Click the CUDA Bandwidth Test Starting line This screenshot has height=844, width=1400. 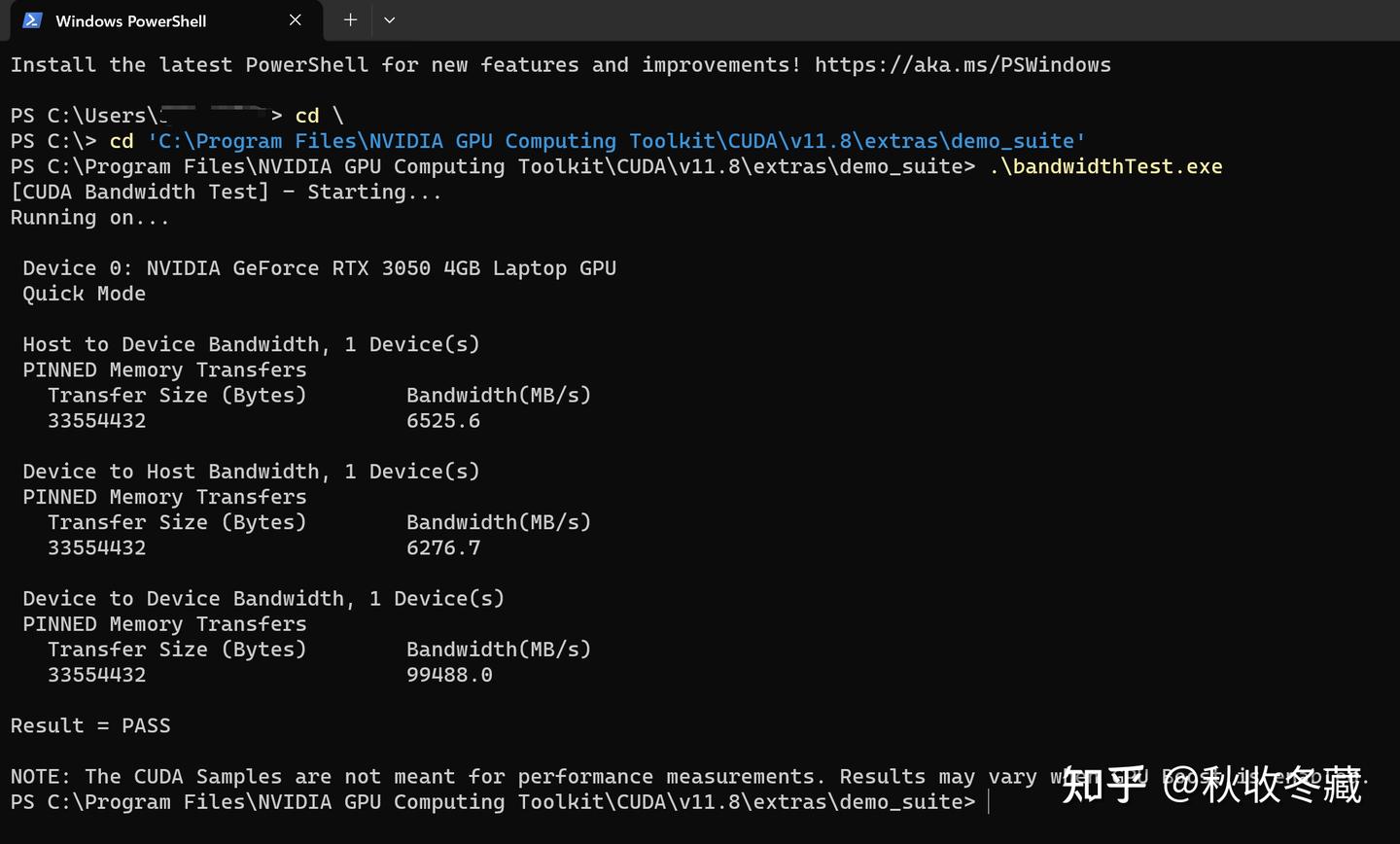click(226, 193)
